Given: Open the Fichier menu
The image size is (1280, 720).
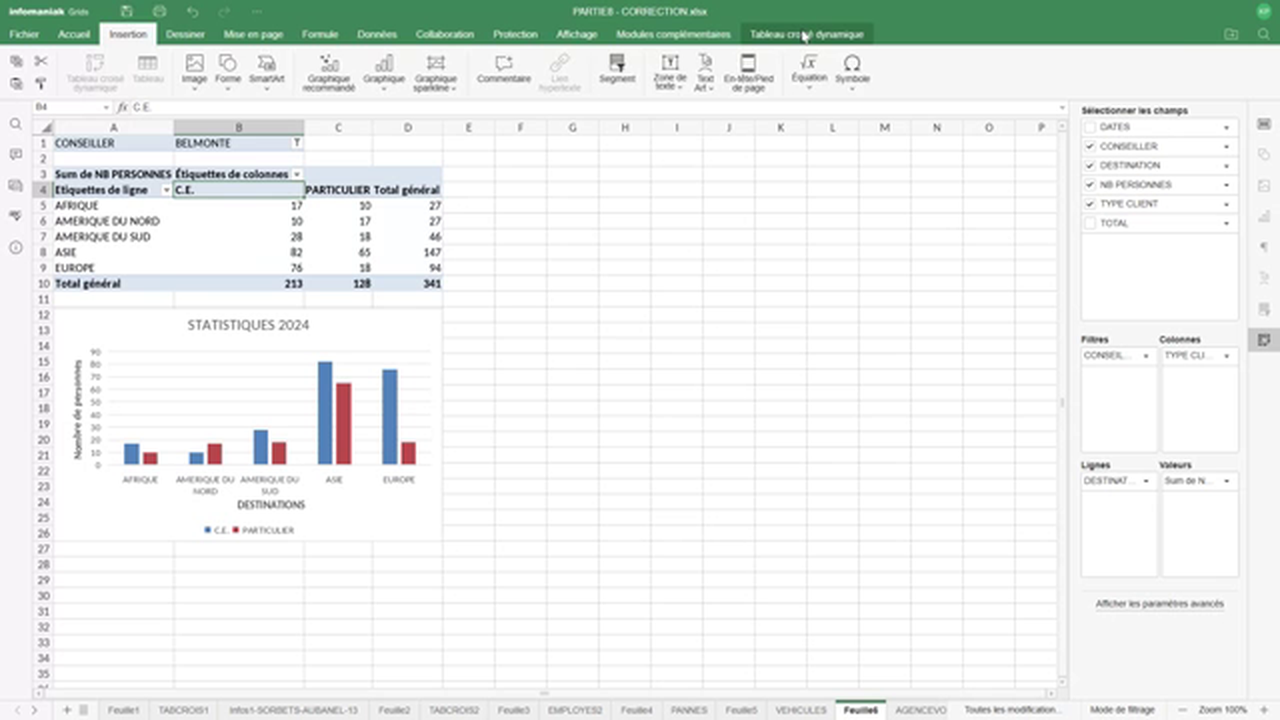Looking at the screenshot, I should click(24, 34).
